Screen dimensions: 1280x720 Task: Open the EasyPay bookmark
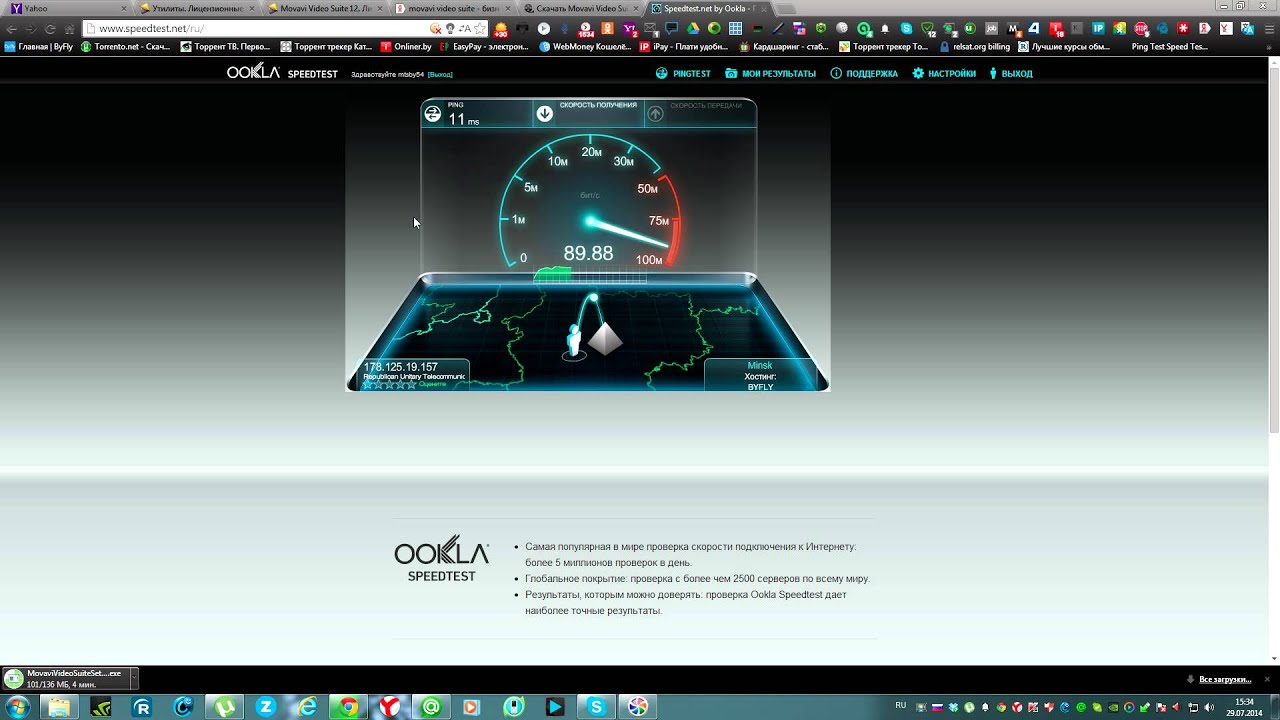coord(484,46)
